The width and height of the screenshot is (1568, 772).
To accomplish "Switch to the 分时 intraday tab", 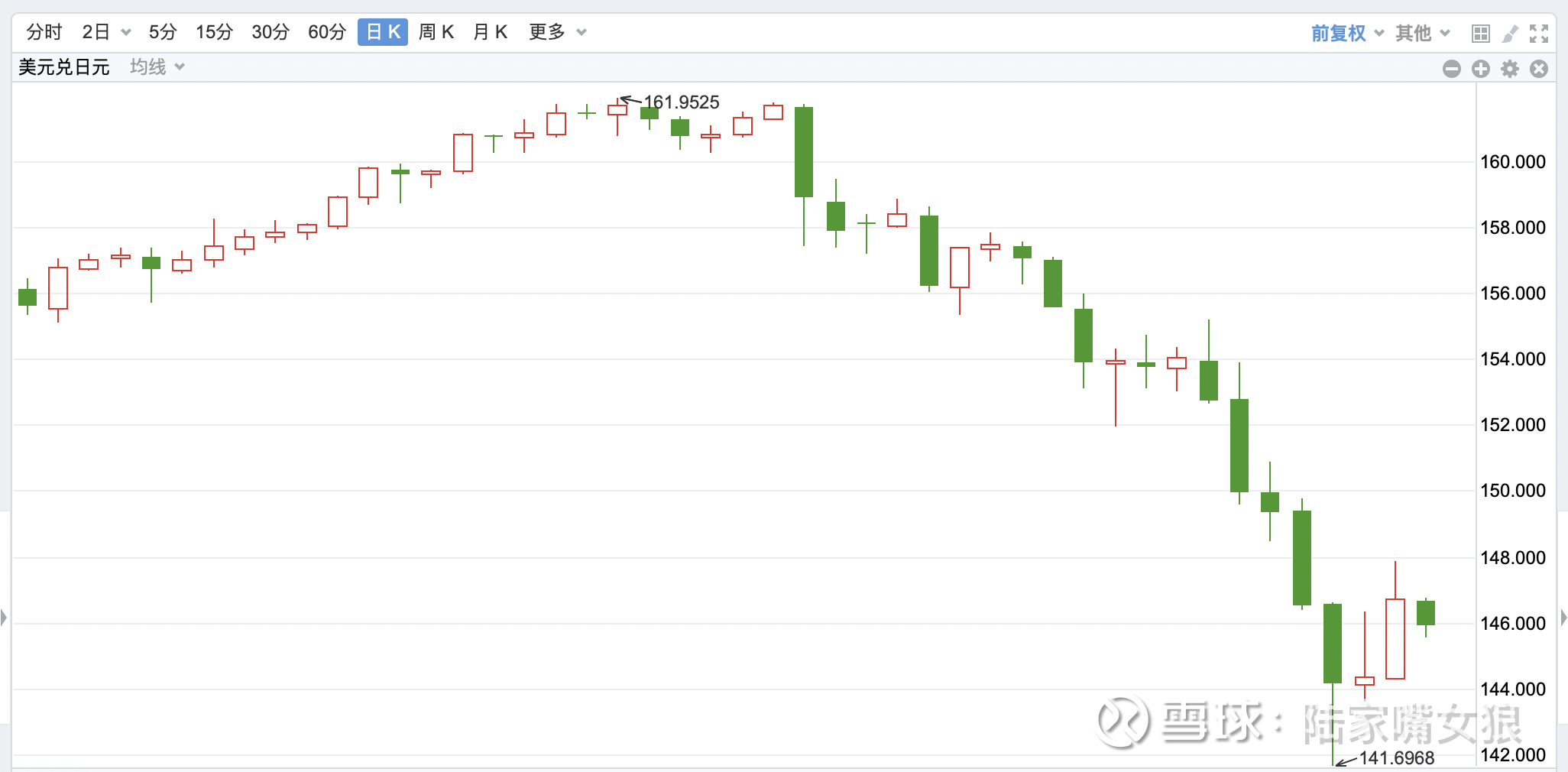I will click(x=44, y=32).
